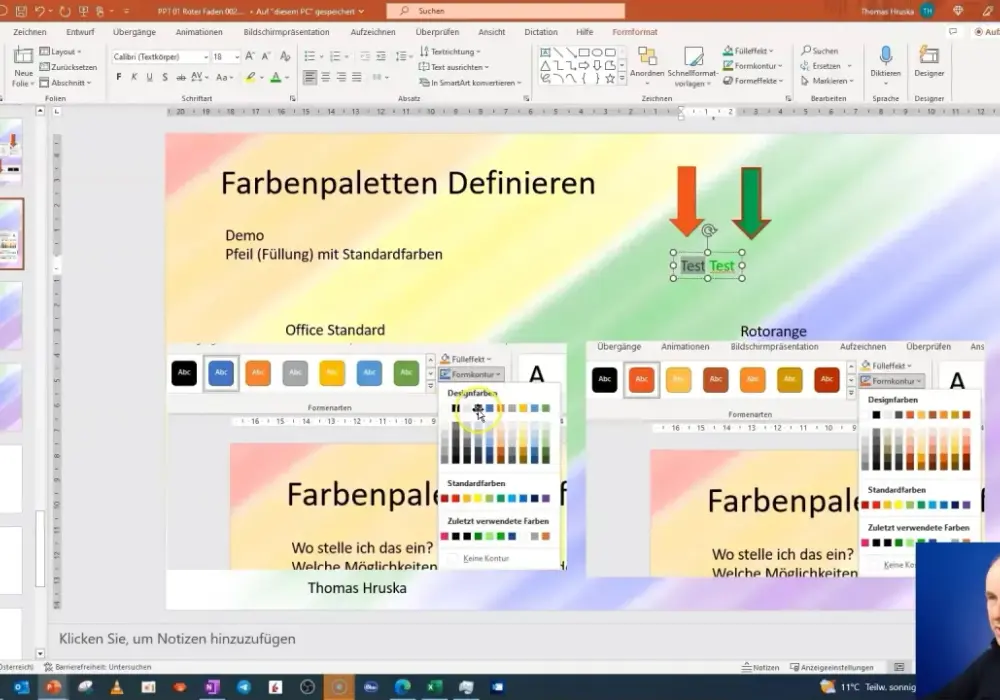Switch to the Ansicht tab
1000x700 pixels.
492,32
